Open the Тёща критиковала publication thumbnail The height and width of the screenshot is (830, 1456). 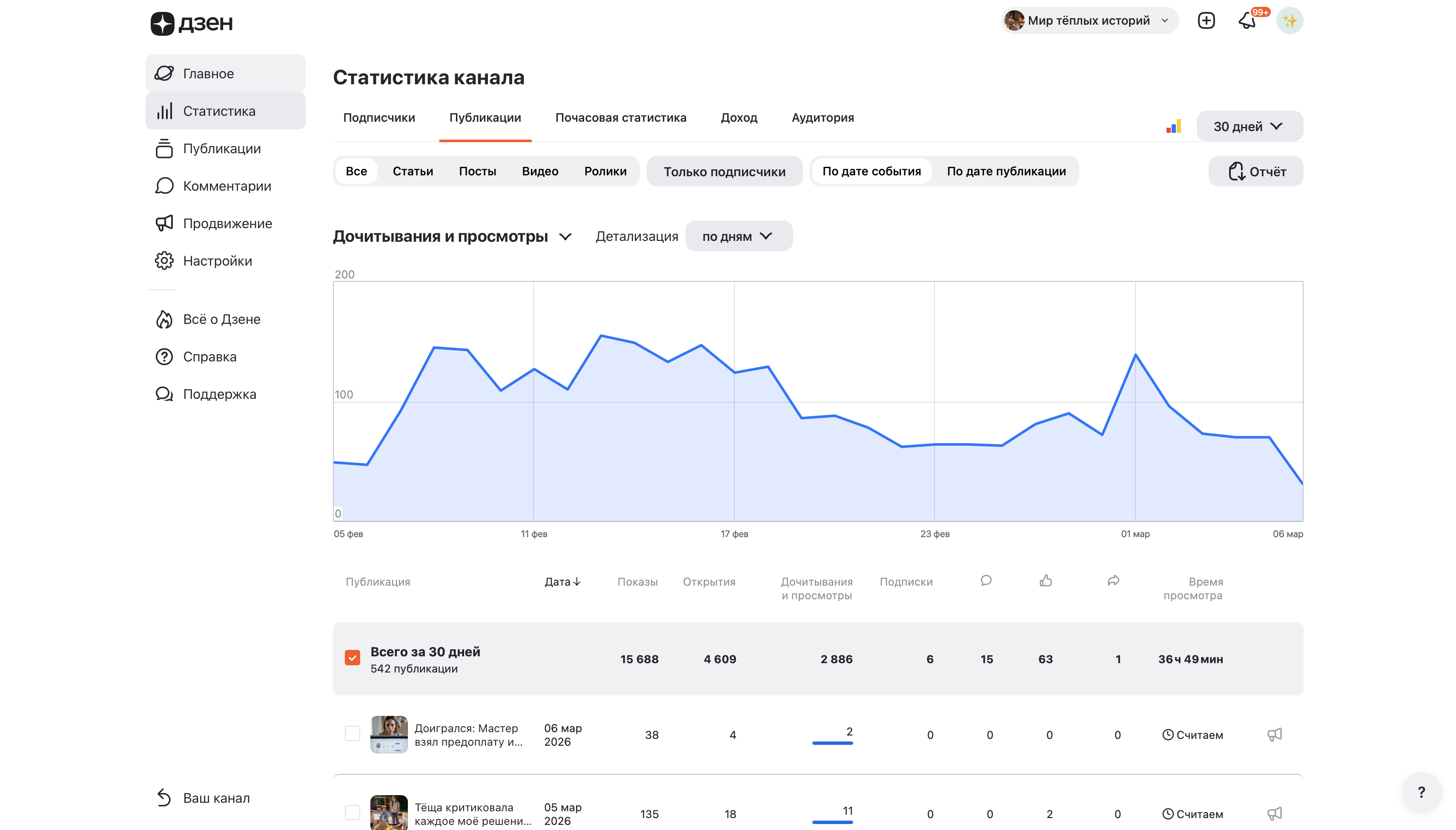pyautogui.click(x=389, y=812)
